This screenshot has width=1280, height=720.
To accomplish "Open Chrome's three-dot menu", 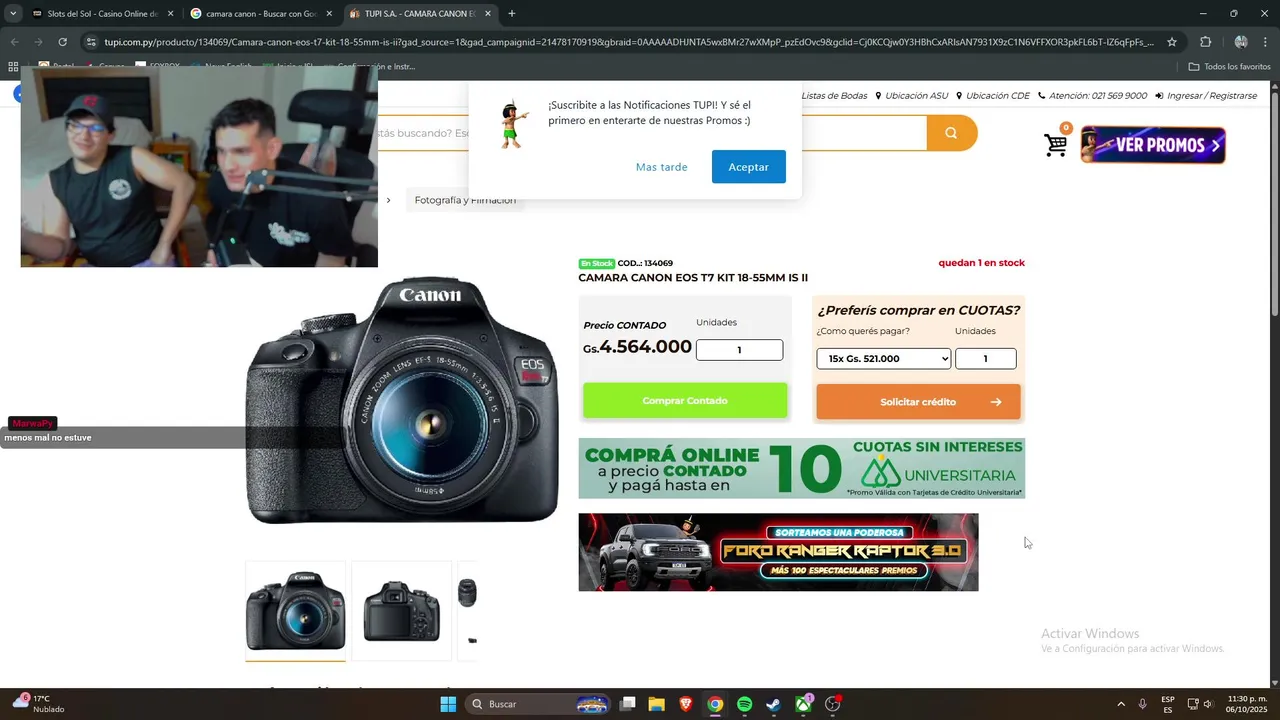I will click(1266, 42).
